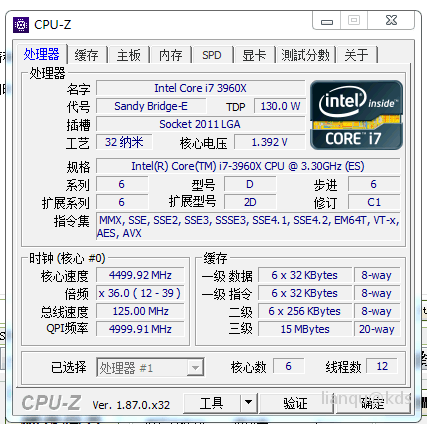The height and width of the screenshot is (424, 427).
Task: Click the technology value 32 纳米
Action: [124, 142]
